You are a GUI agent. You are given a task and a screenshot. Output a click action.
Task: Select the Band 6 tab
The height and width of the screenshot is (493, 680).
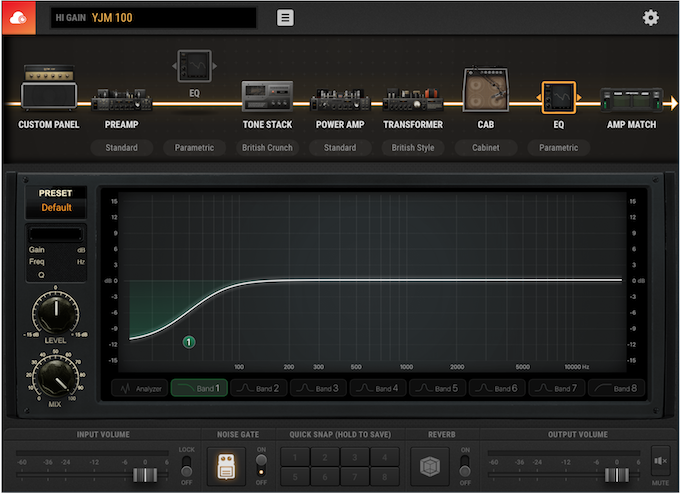[497, 388]
